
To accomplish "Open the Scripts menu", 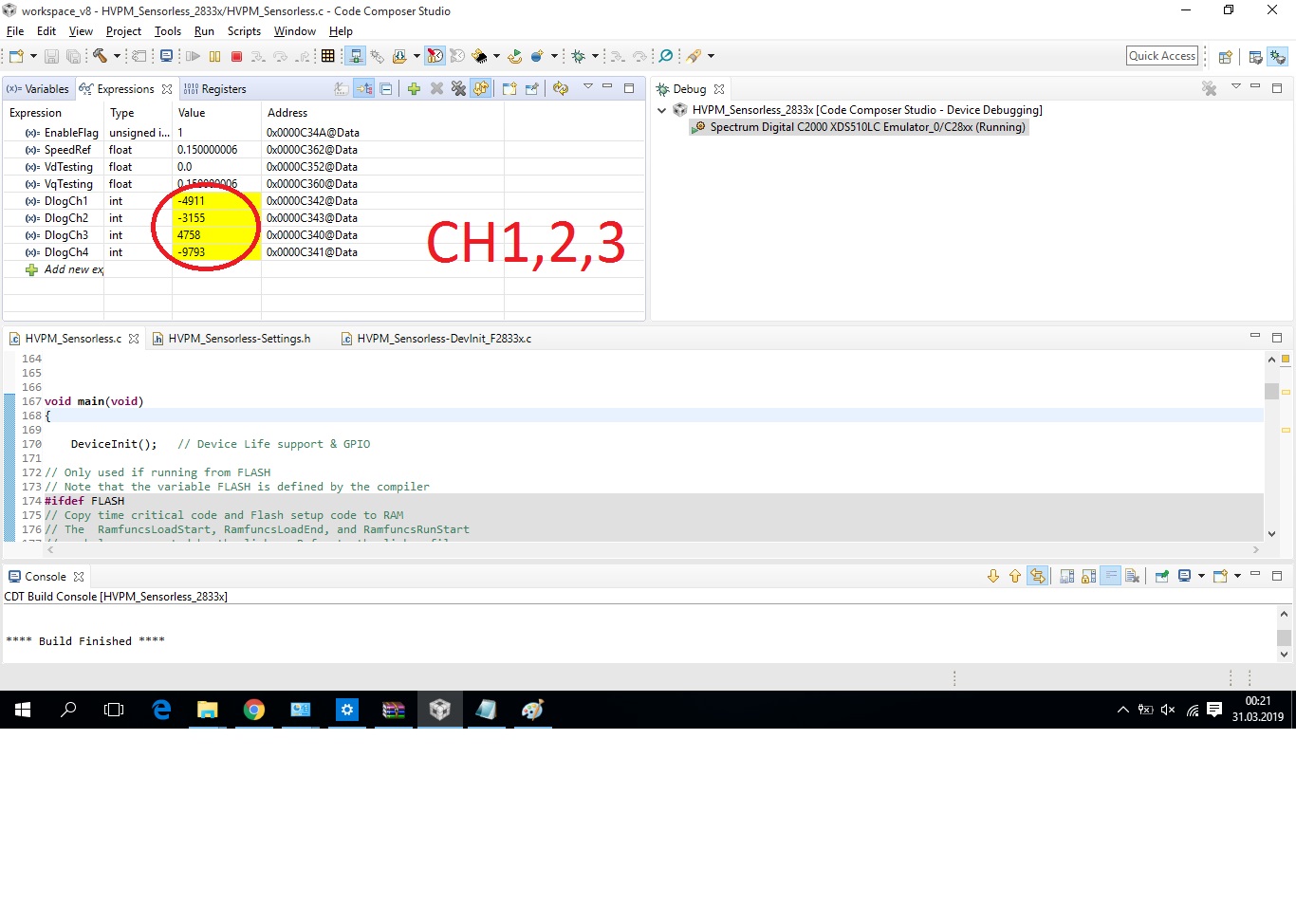I will pos(244,31).
